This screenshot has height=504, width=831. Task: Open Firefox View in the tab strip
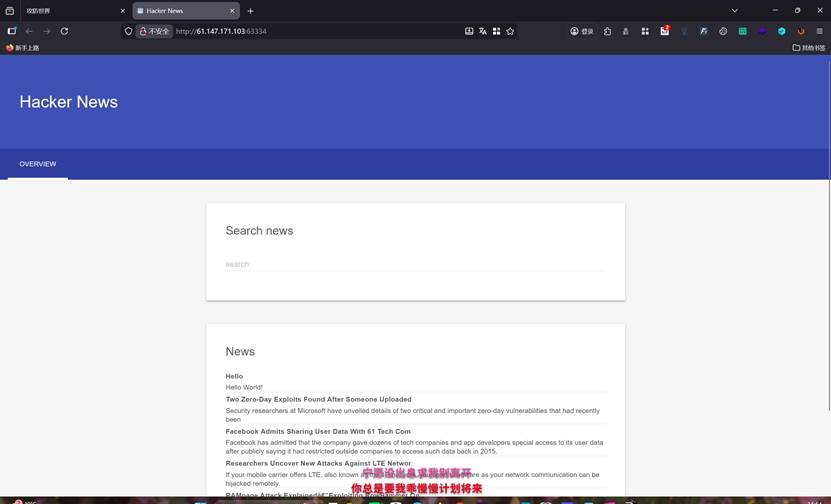(10, 11)
